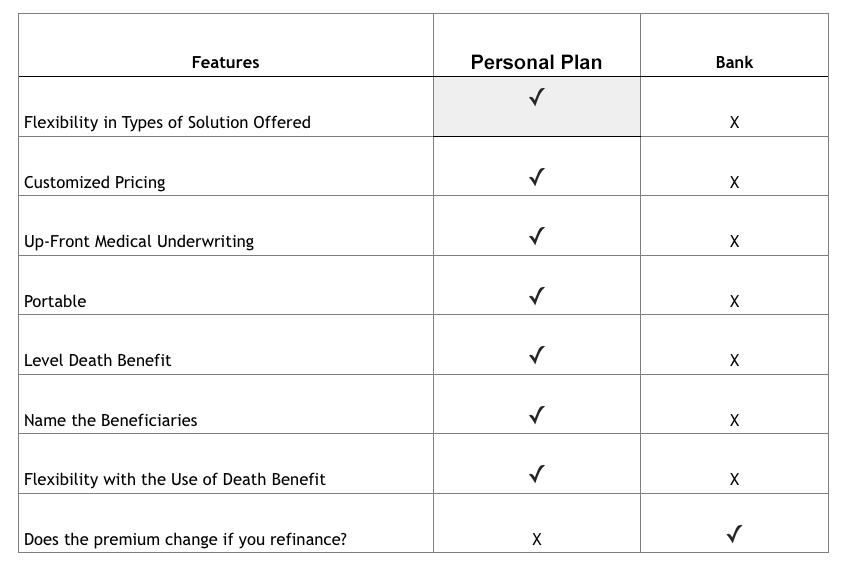844x564 pixels.
Task: Click the Features column header
Action: click(x=226, y=62)
